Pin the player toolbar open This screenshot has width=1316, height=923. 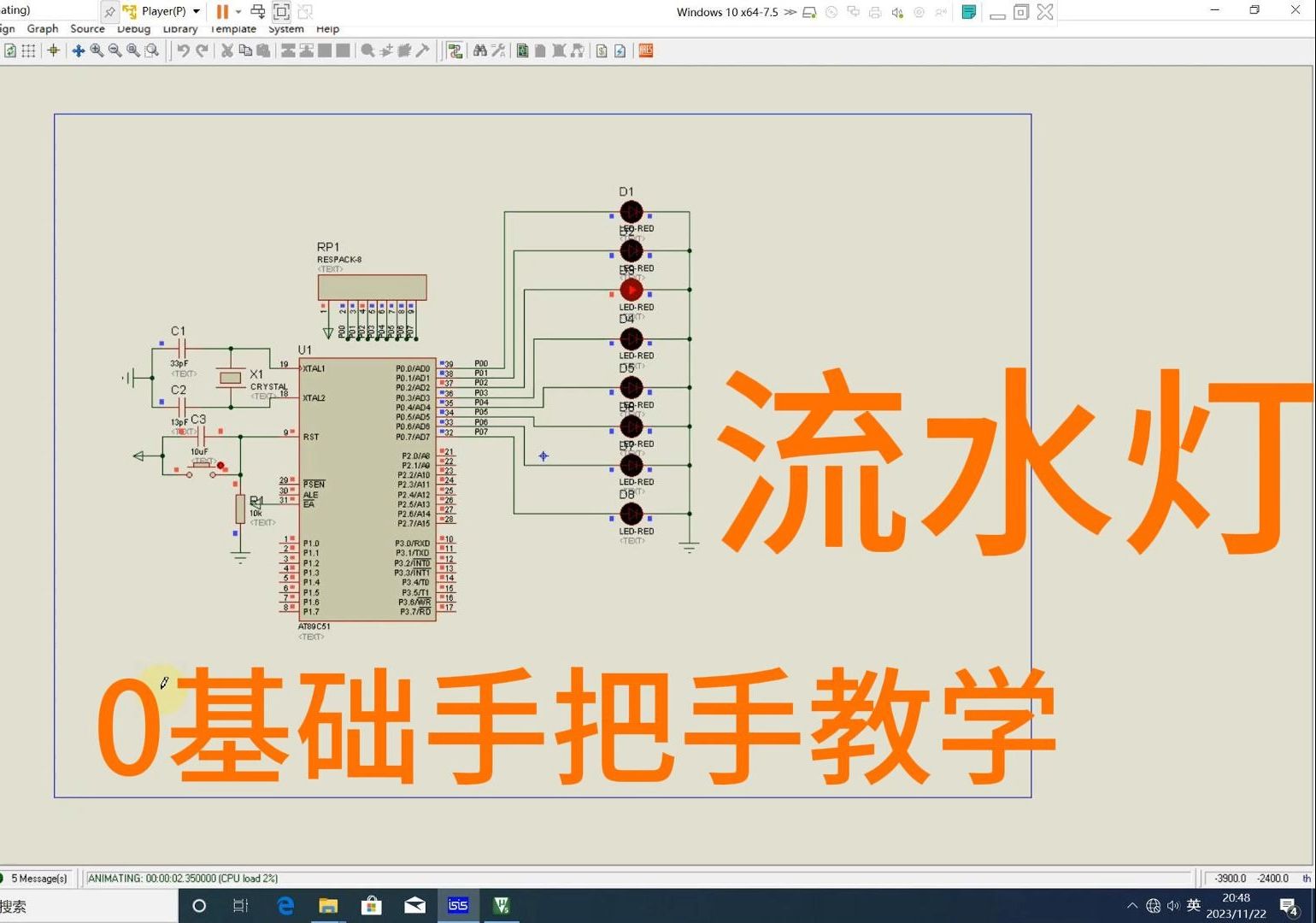[109, 12]
